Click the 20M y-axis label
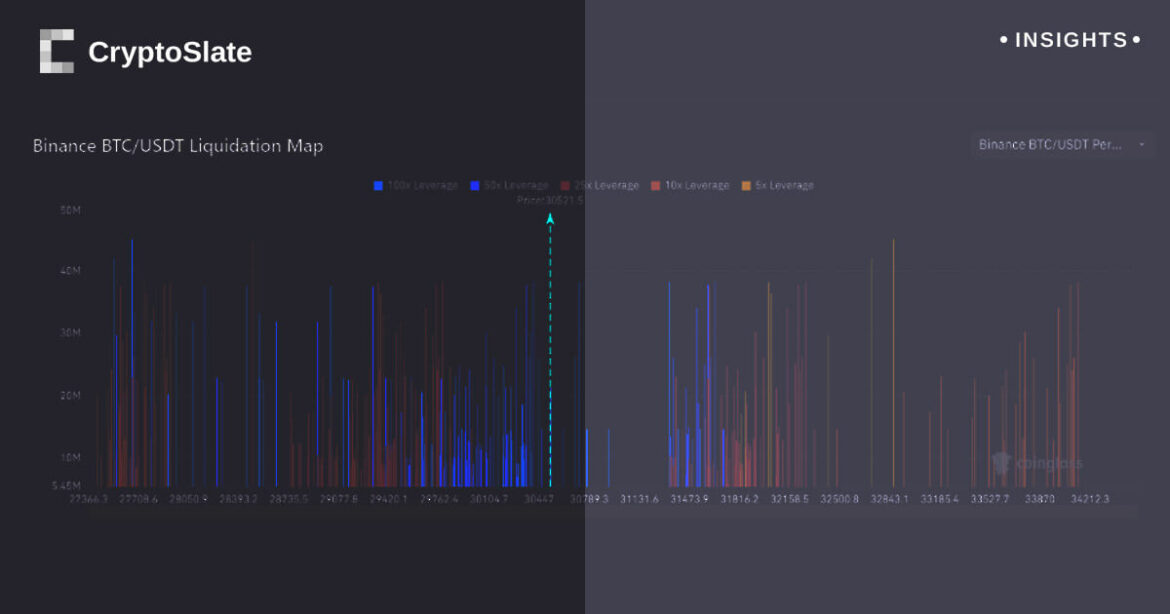 point(70,395)
